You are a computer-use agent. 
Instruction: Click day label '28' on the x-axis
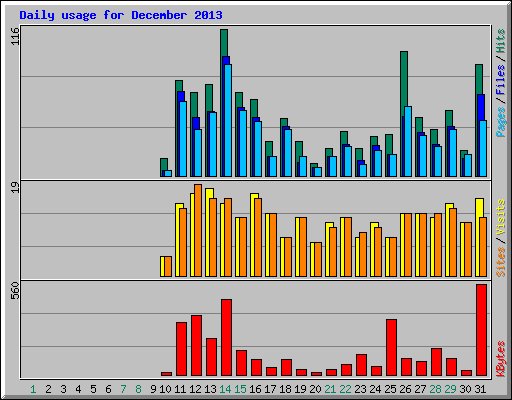point(435,389)
